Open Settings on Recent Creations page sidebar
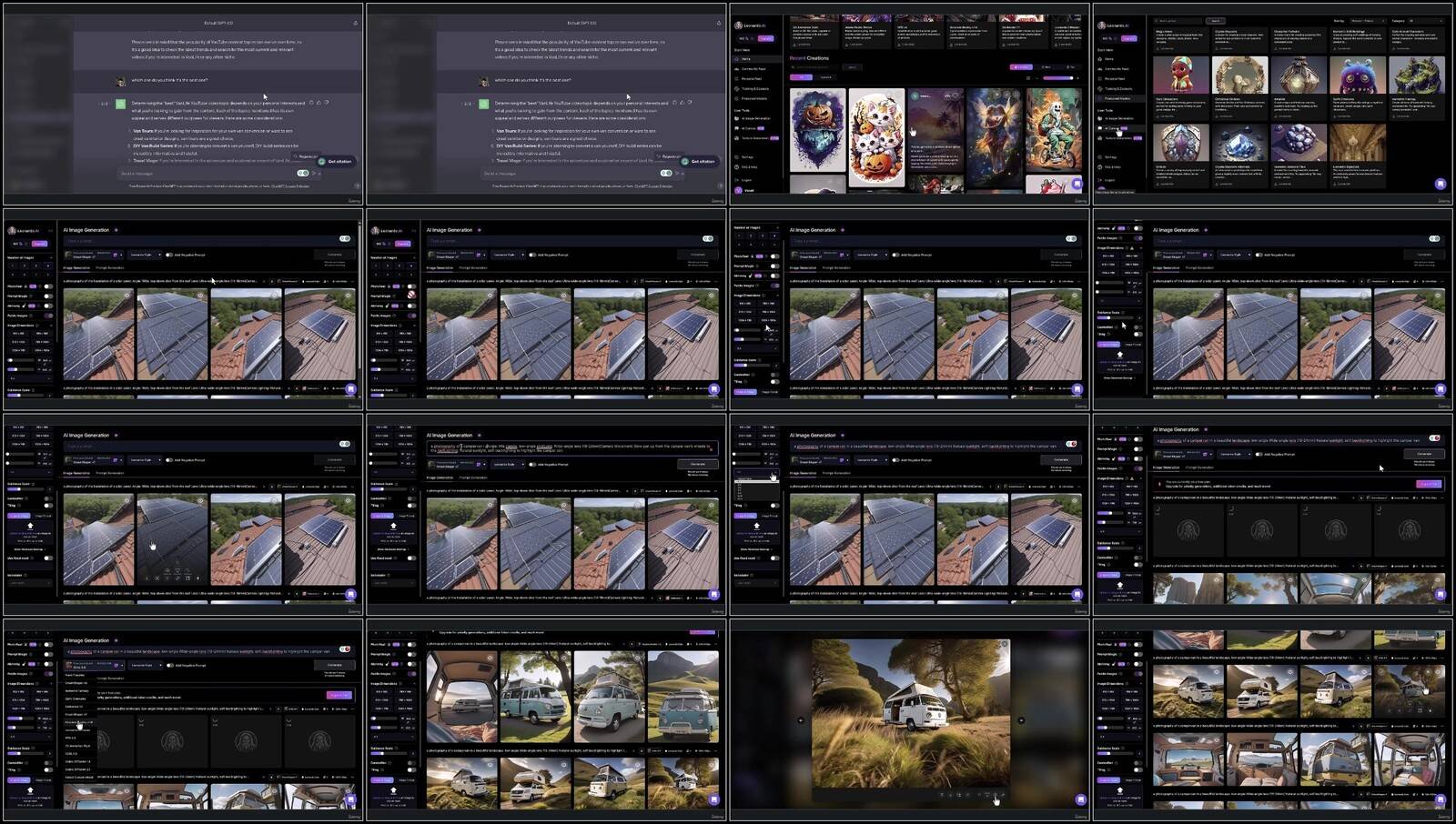Image resolution: width=1456 pixels, height=824 pixels. click(x=747, y=157)
